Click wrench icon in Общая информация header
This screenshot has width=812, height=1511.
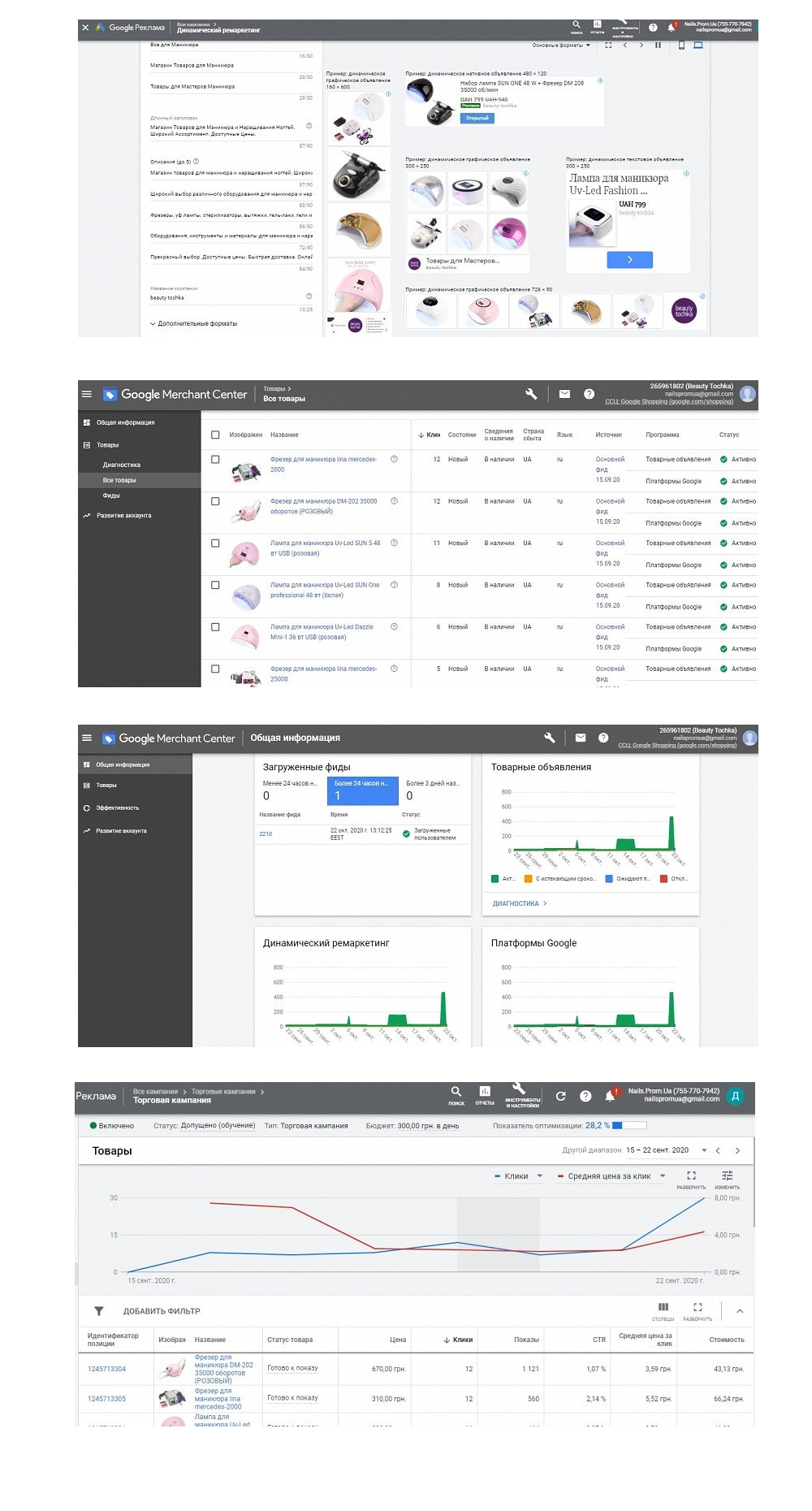550,738
